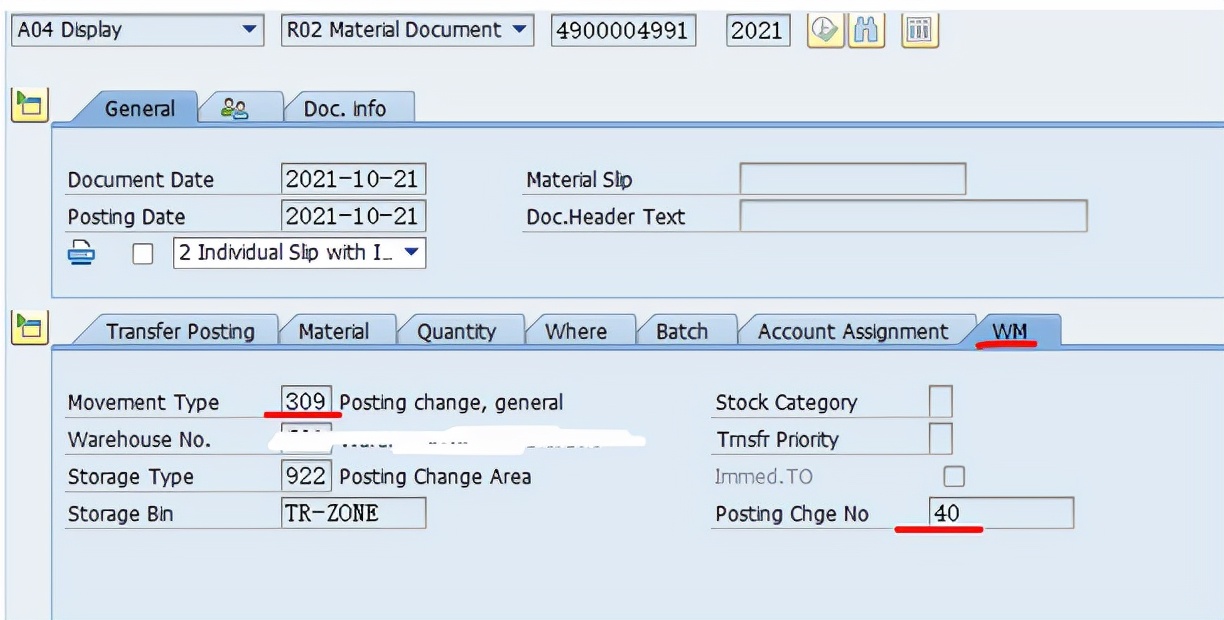Screen dimensions: 1224x620
Task: Click the Stock Category field
Action: click(941, 402)
